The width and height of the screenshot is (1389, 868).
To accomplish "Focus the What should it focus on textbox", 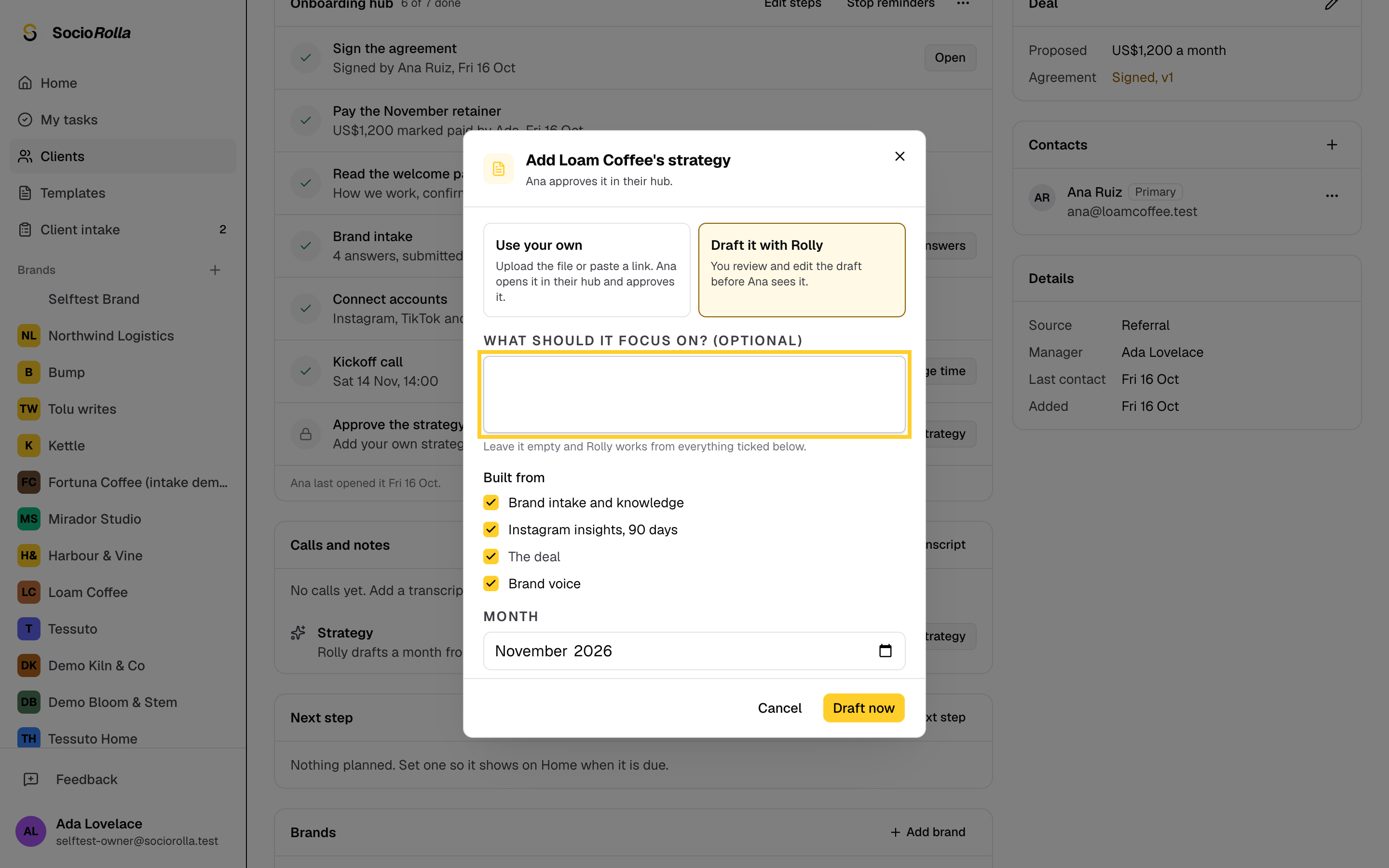I will point(694,394).
